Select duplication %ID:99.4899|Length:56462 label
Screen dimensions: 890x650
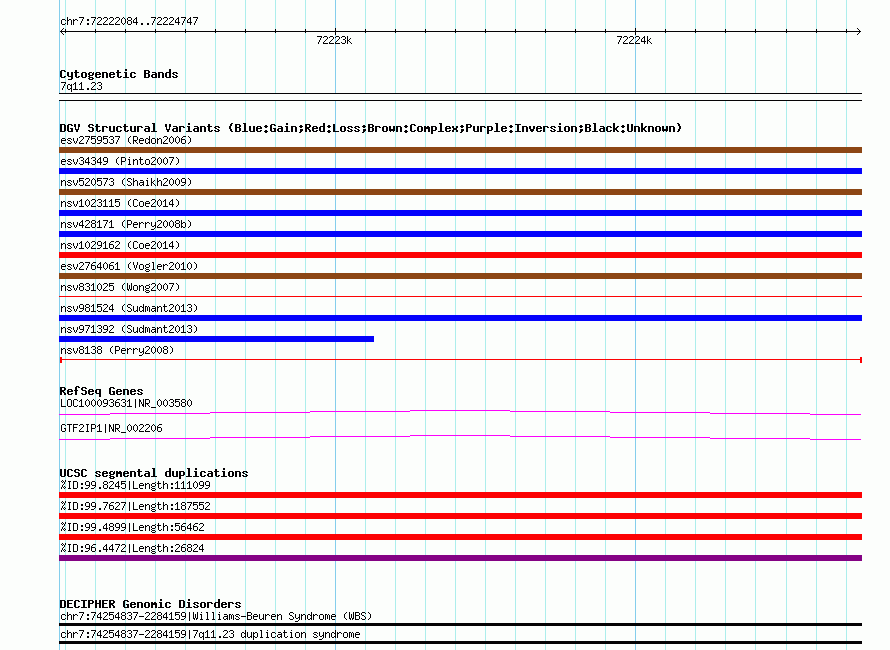tap(132, 527)
